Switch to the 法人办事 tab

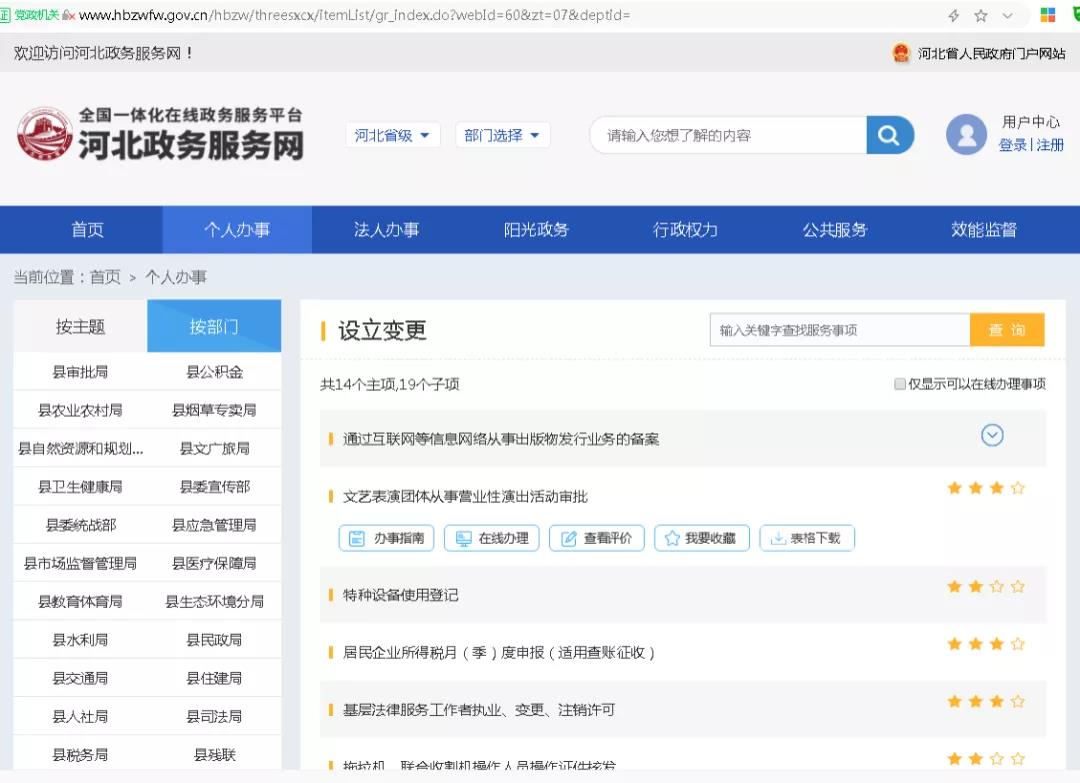(386, 229)
